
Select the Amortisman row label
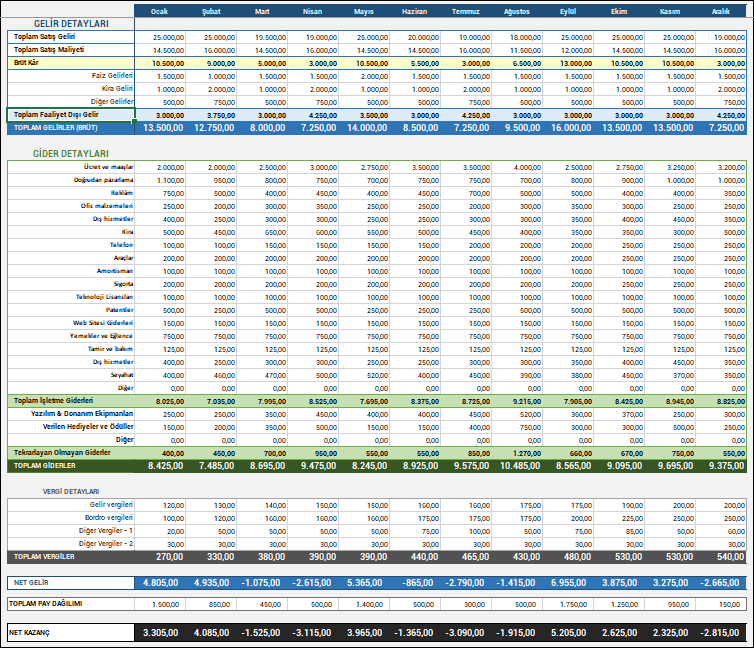[x=115, y=271]
